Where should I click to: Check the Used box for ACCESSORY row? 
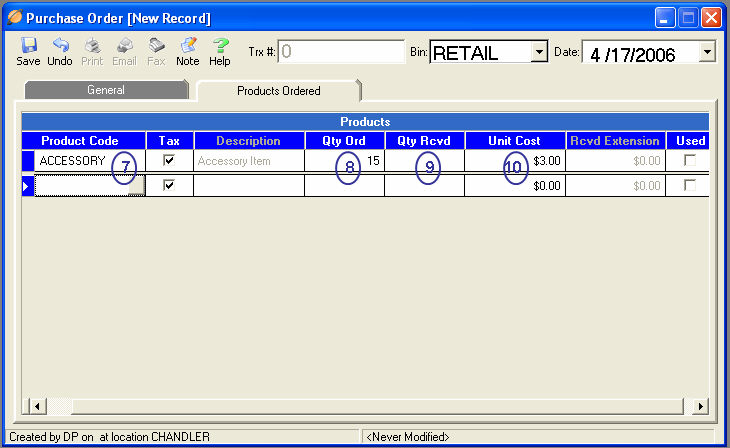689,160
